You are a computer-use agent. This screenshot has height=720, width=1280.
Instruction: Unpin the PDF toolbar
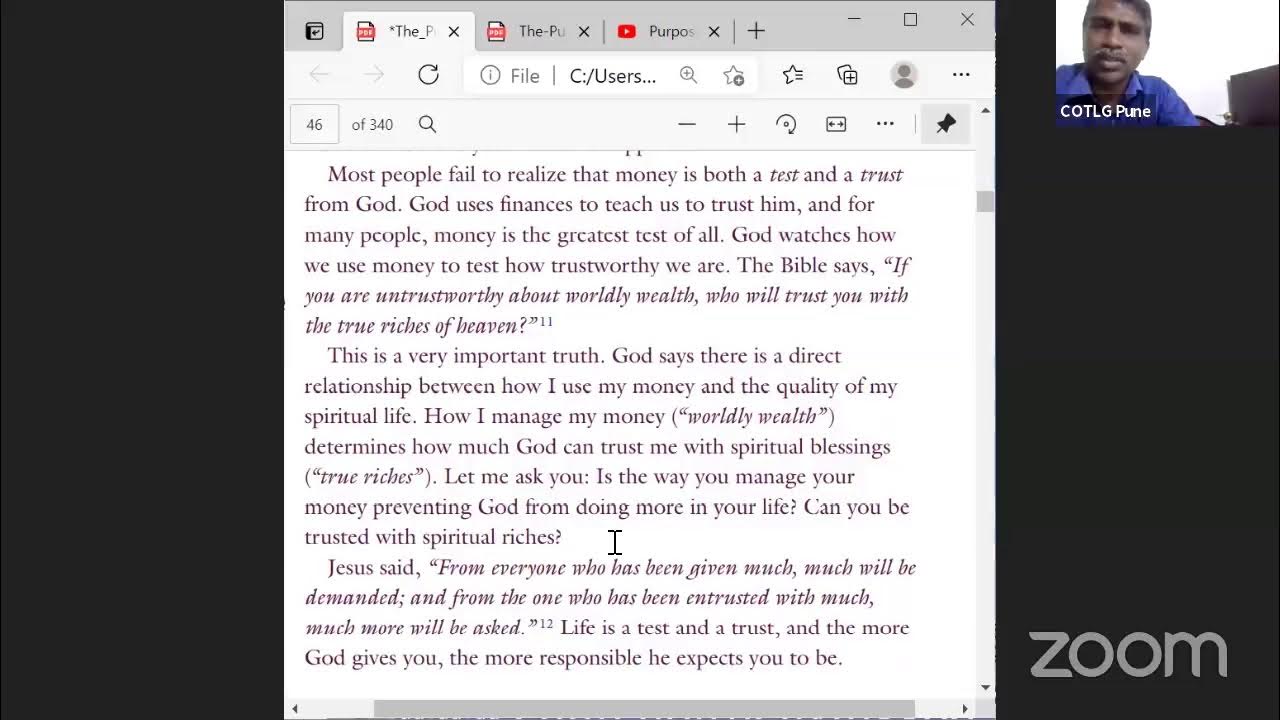pyautogui.click(x=946, y=124)
